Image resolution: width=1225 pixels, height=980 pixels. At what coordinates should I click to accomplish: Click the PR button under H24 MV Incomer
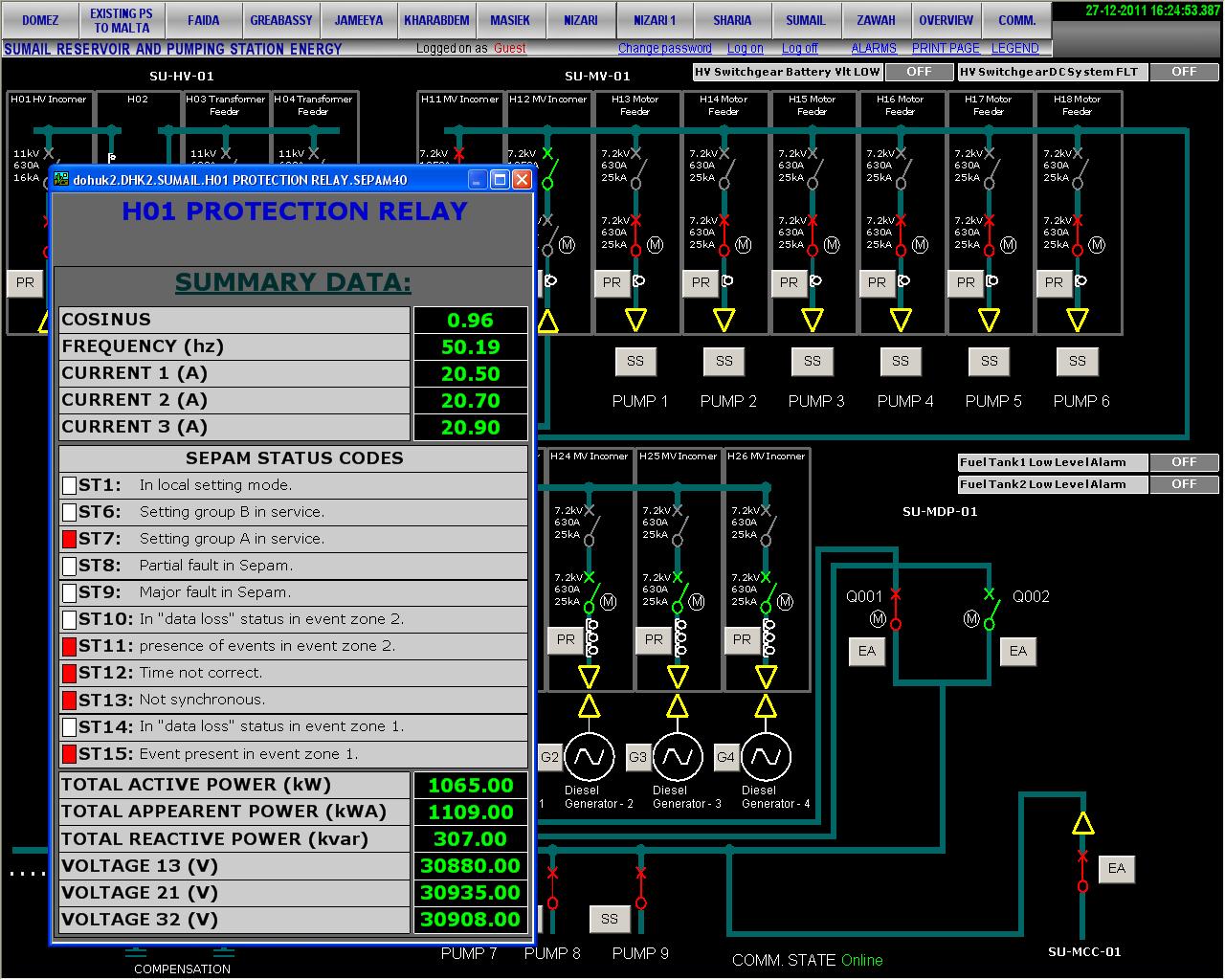[x=566, y=639]
